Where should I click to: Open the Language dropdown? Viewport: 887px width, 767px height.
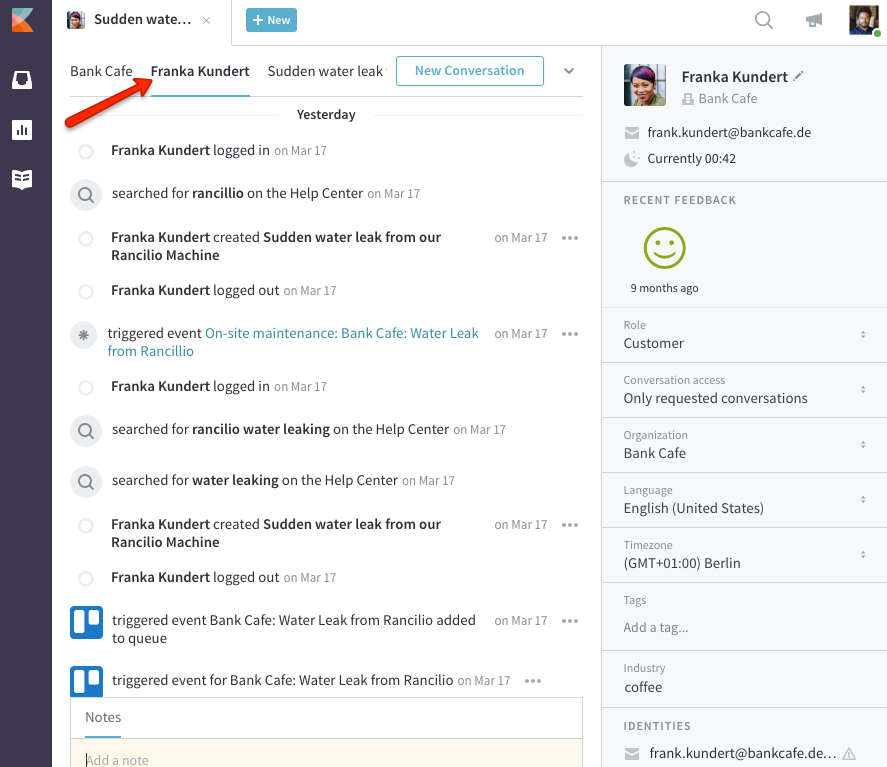coord(744,500)
